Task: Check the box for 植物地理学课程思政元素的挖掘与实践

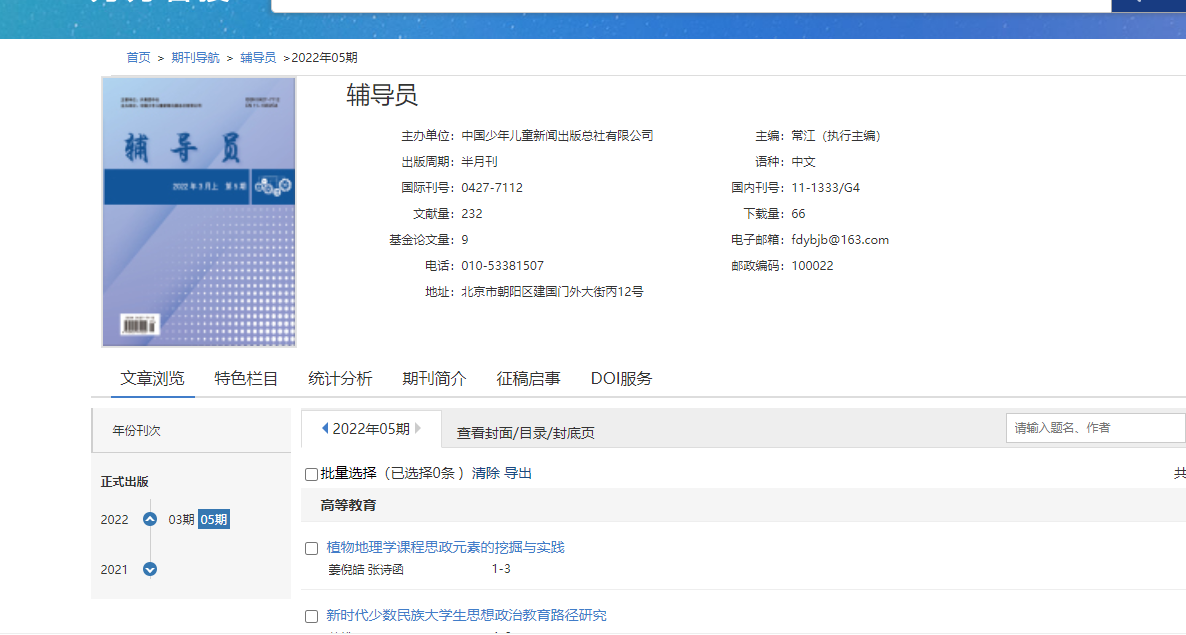Action: (311, 548)
